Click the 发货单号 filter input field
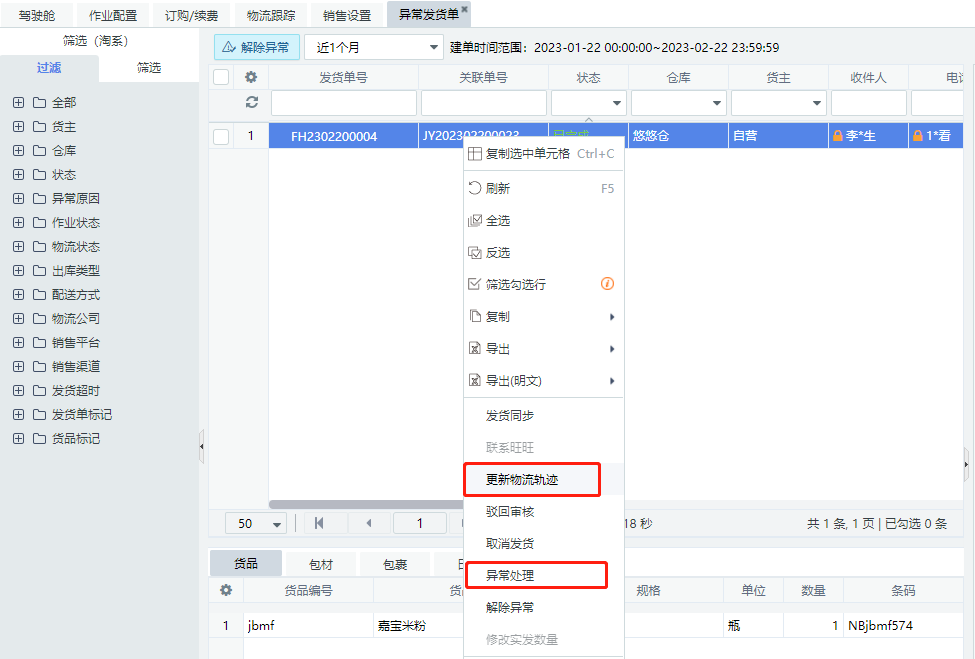The image size is (975, 659). point(343,103)
